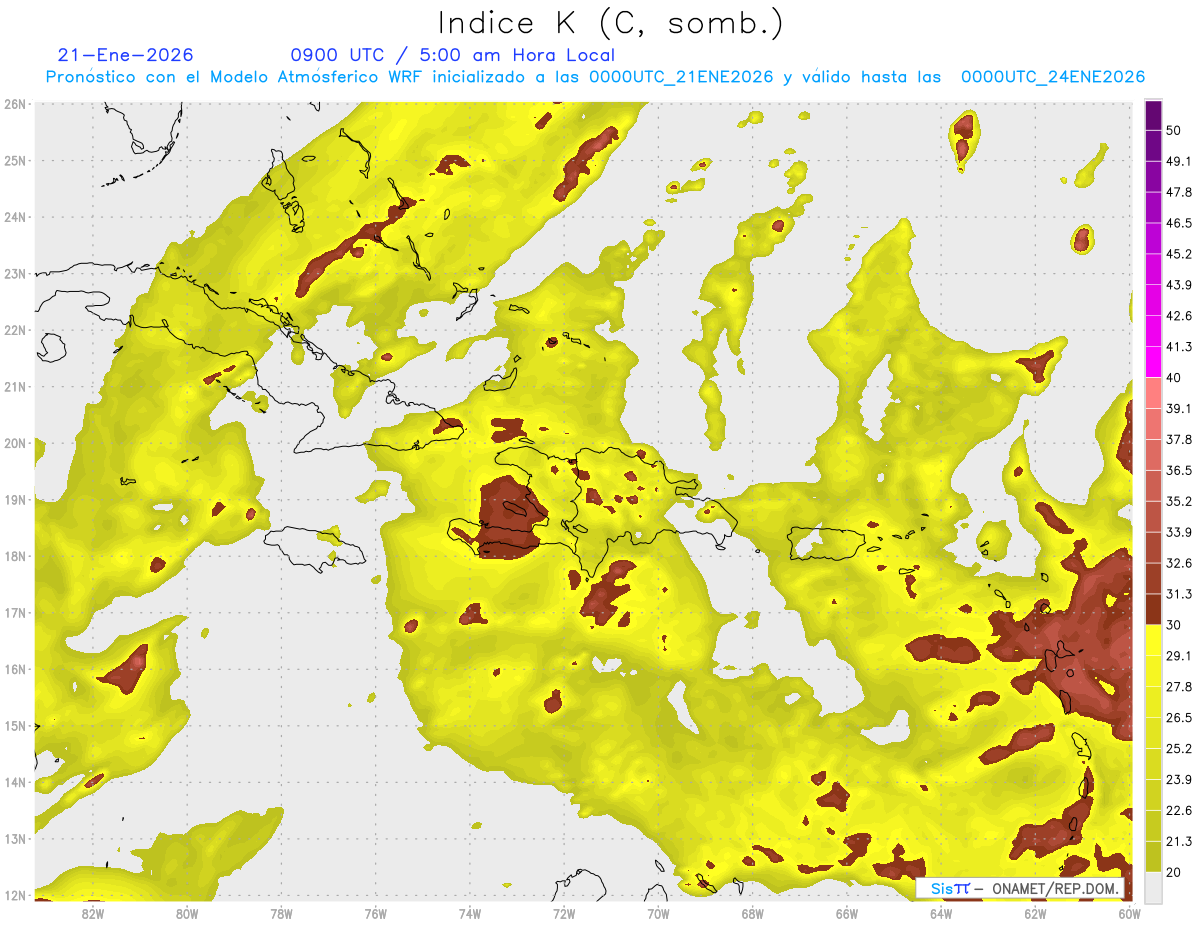Click the colorbar label "27.8"

(1179, 686)
